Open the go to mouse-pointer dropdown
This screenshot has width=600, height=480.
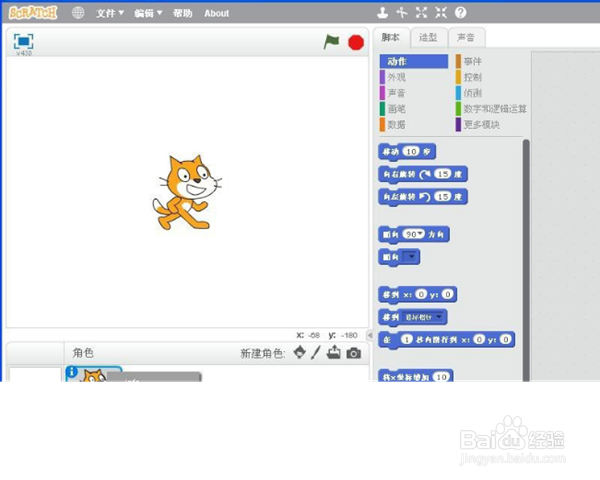pyautogui.click(x=424, y=317)
